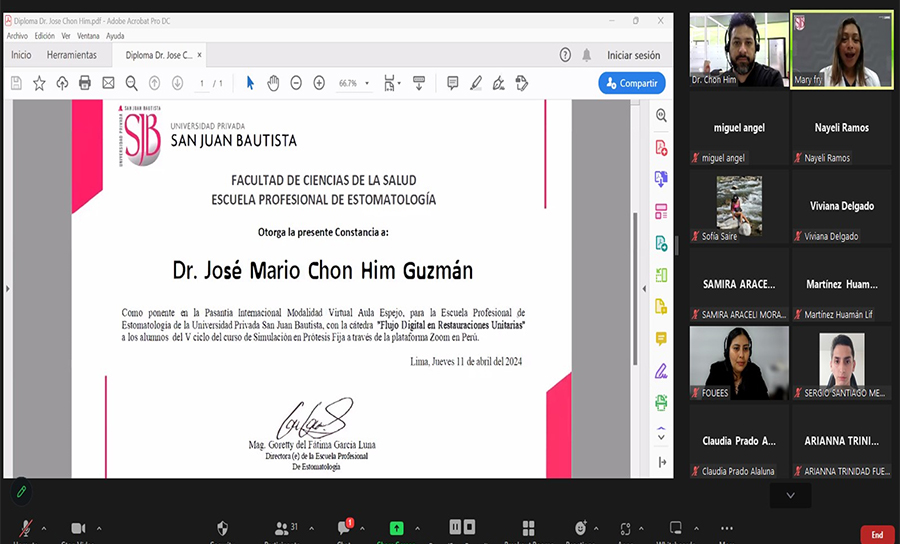900x544 pixels.
Task: End the Zoom meeting
Action: click(877, 535)
